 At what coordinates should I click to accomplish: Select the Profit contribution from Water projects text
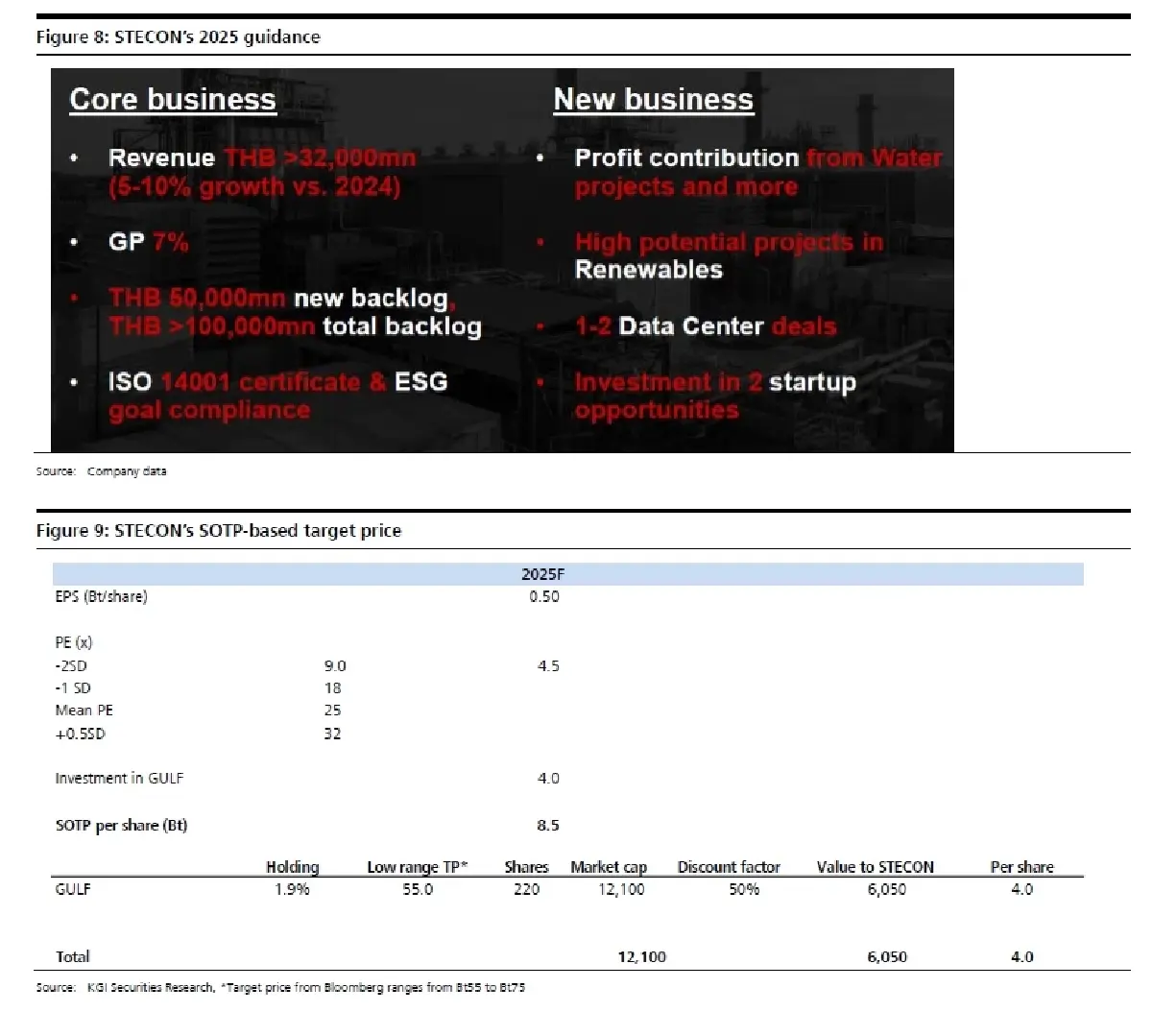click(758, 171)
